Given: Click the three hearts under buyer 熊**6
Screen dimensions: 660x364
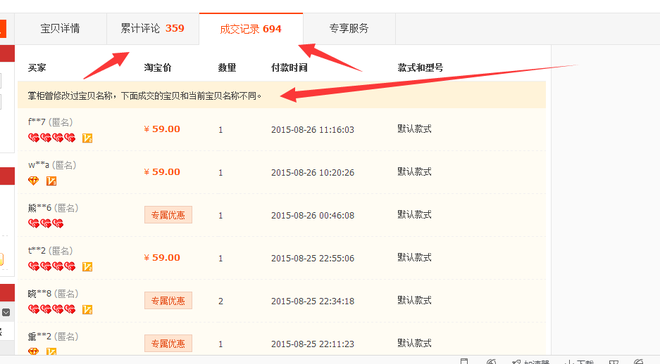Looking at the screenshot, I should click(45, 223).
